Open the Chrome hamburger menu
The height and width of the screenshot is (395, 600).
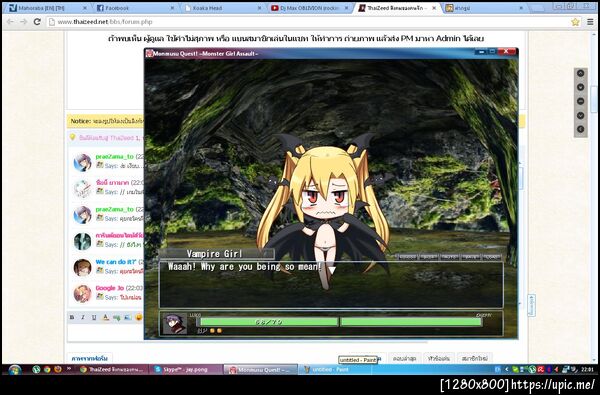590,22
